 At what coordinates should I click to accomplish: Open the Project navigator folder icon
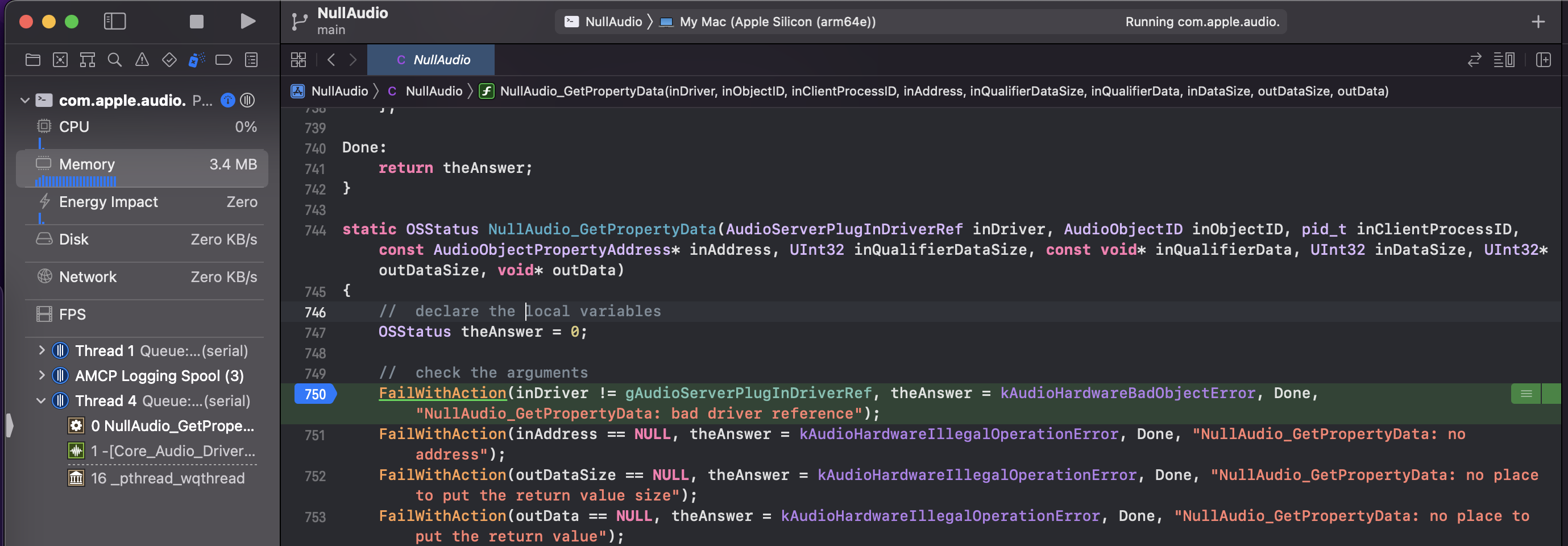click(x=33, y=60)
